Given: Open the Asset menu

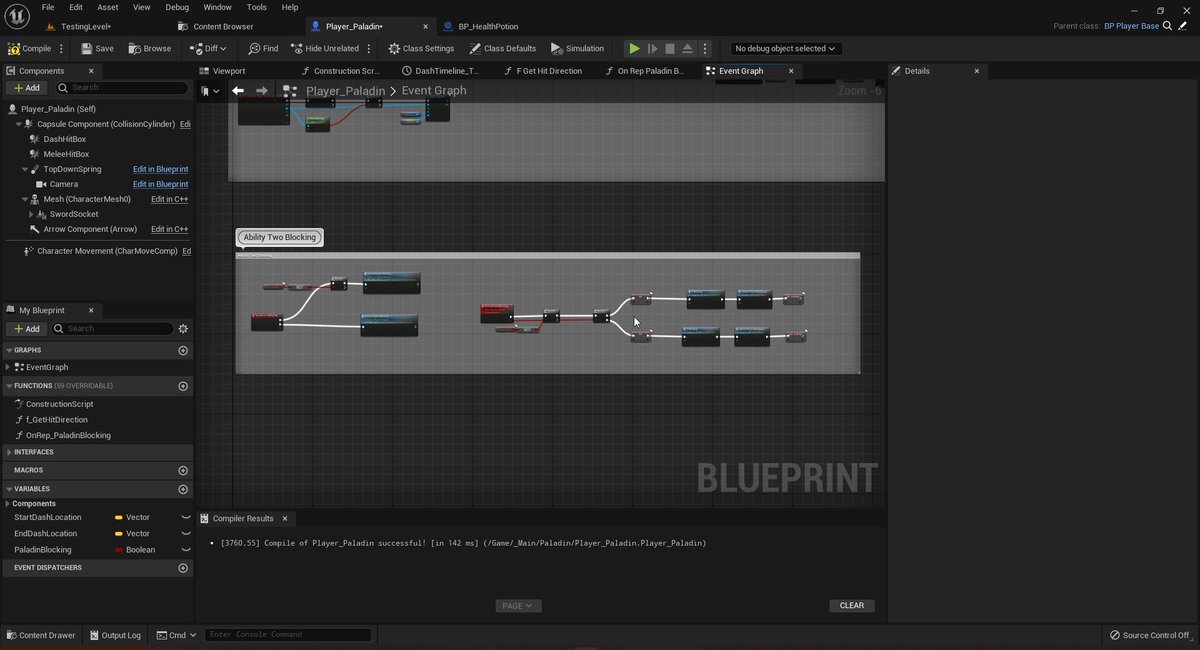Looking at the screenshot, I should 108,7.
